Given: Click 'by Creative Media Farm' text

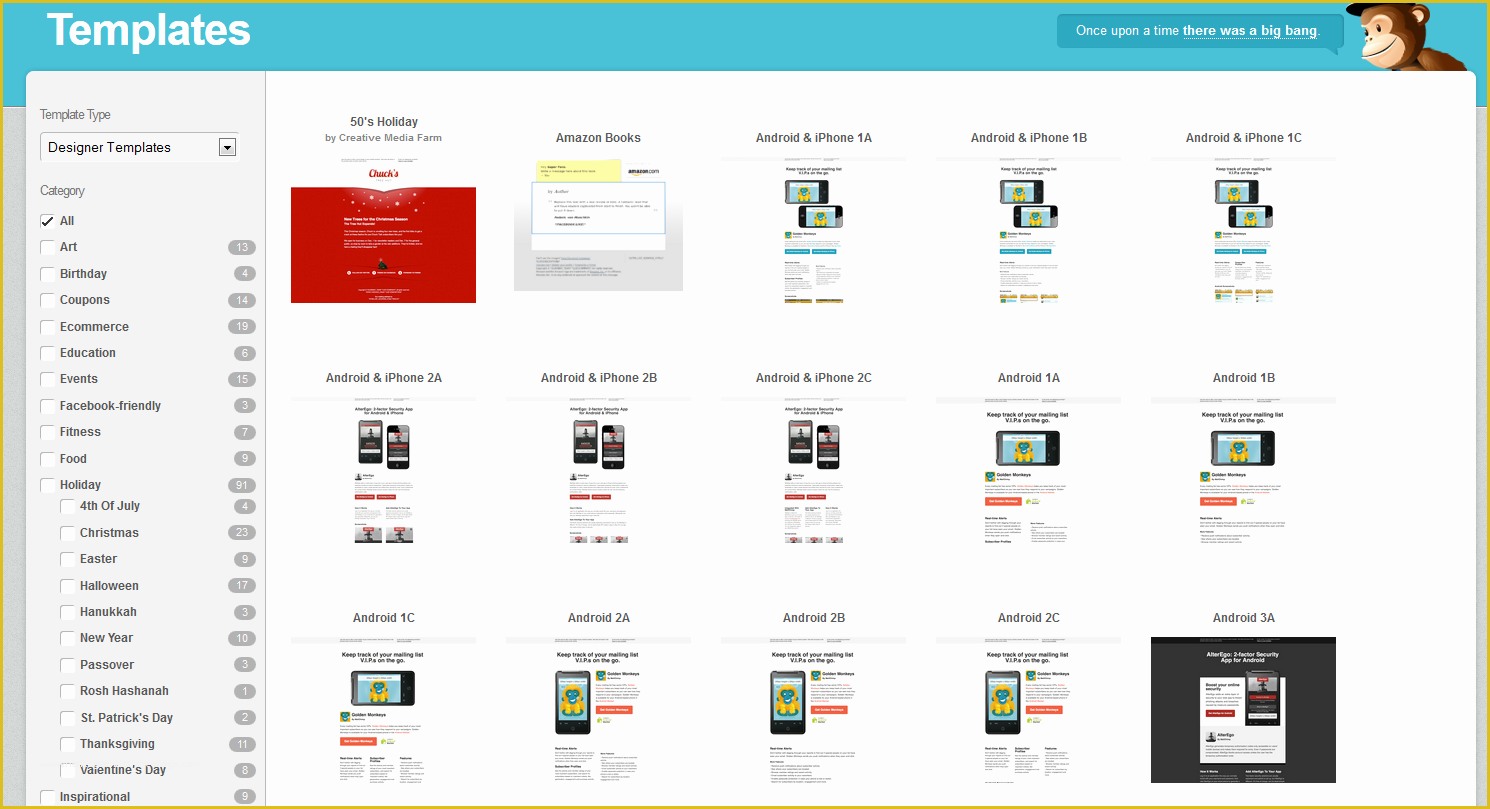Looking at the screenshot, I should coord(383,138).
